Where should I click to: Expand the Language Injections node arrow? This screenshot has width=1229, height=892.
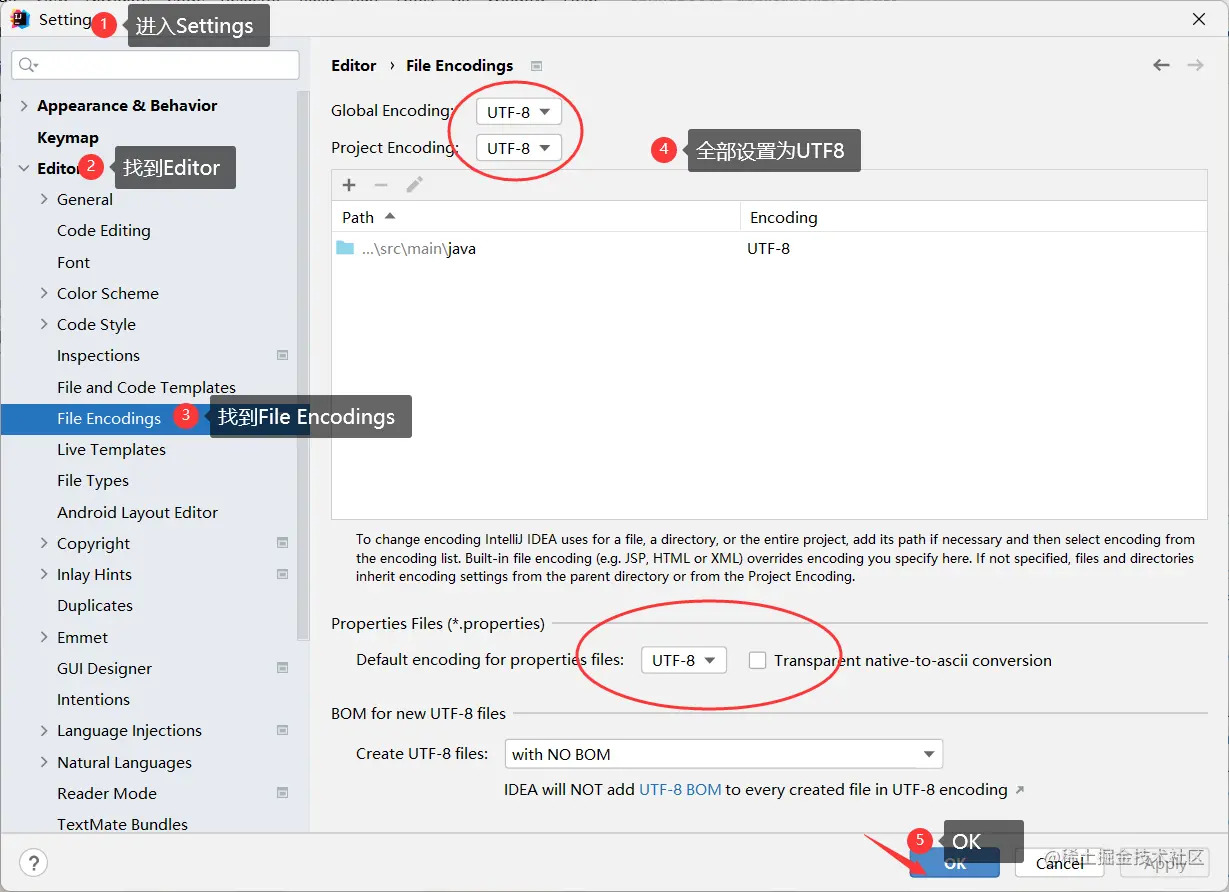(44, 730)
